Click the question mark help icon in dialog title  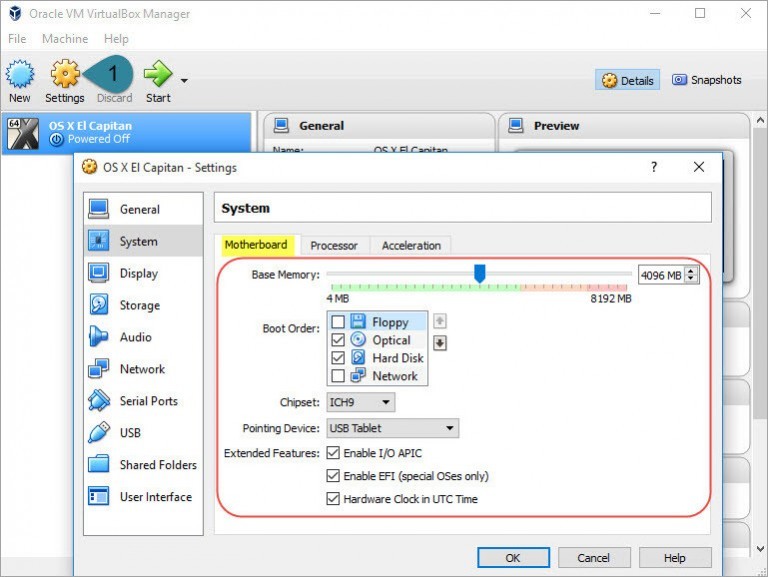[654, 167]
